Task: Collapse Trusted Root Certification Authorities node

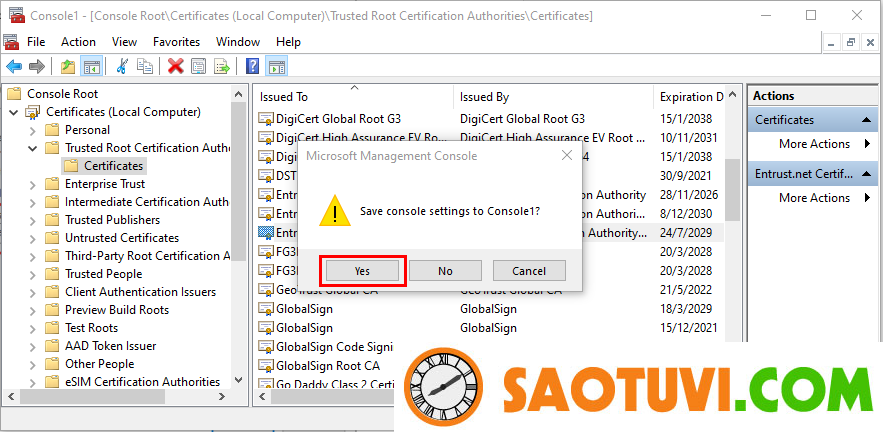Action: (33, 148)
